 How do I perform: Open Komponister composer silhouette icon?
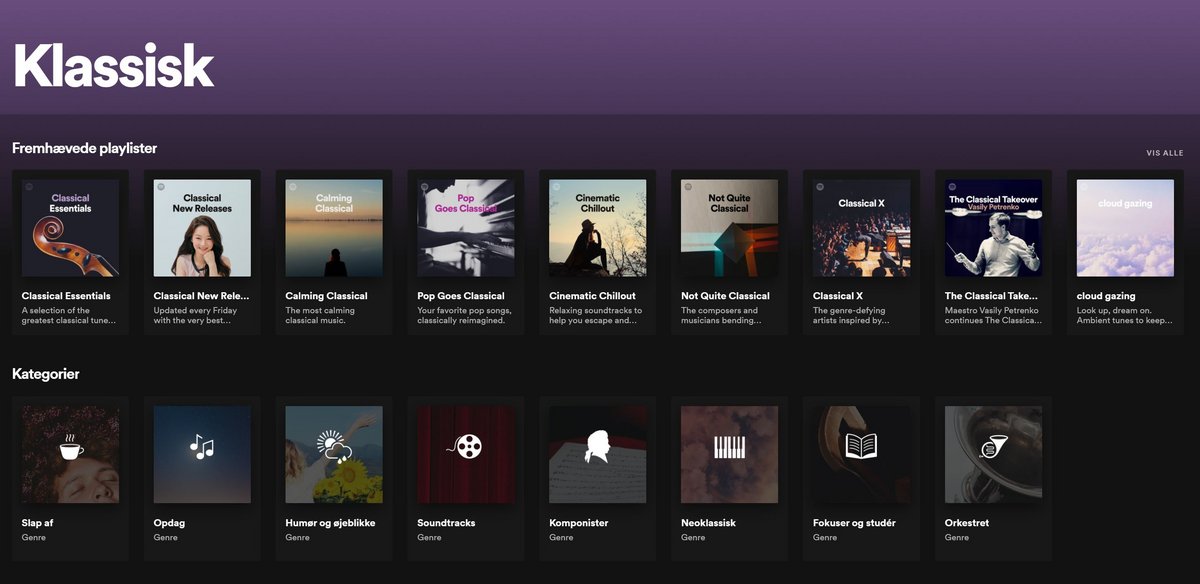coord(598,447)
